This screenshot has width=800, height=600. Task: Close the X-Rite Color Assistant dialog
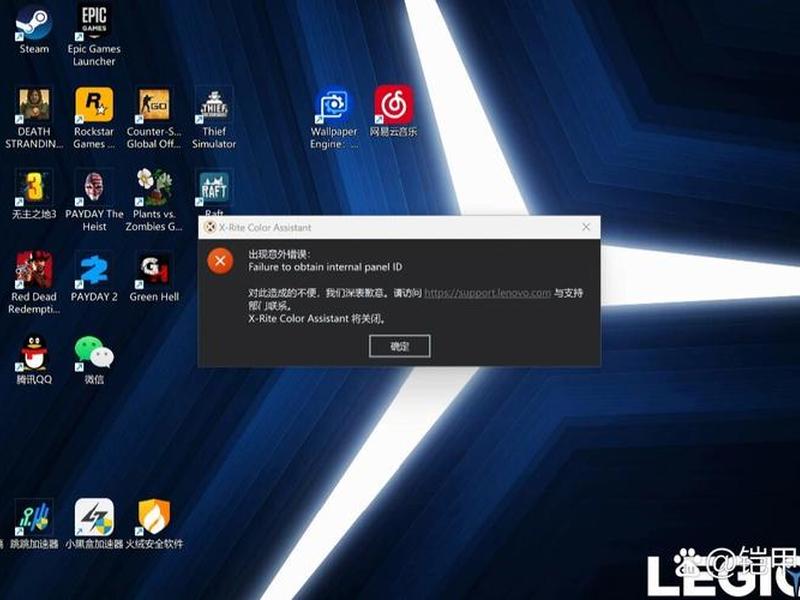click(586, 227)
